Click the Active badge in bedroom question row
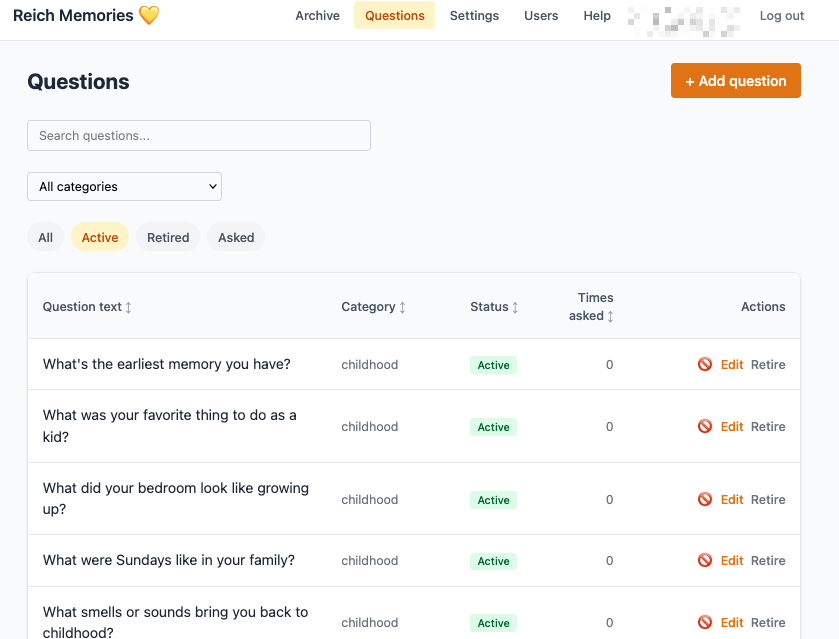839x639 pixels. (x=493, y=500)
